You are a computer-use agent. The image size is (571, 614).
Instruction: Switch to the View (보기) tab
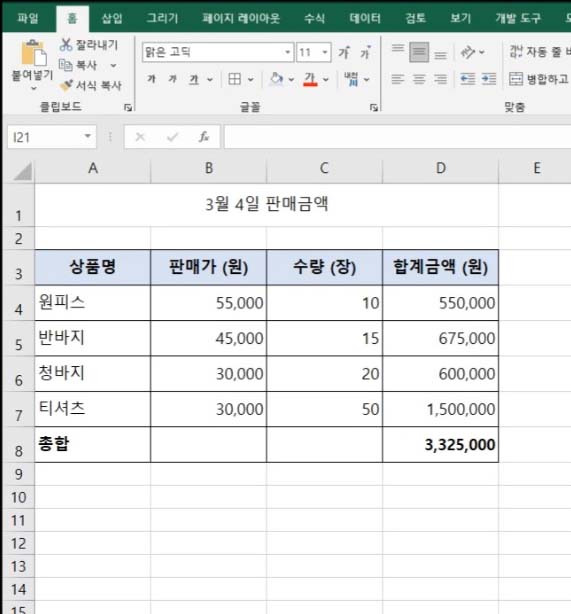pos(461,18)
